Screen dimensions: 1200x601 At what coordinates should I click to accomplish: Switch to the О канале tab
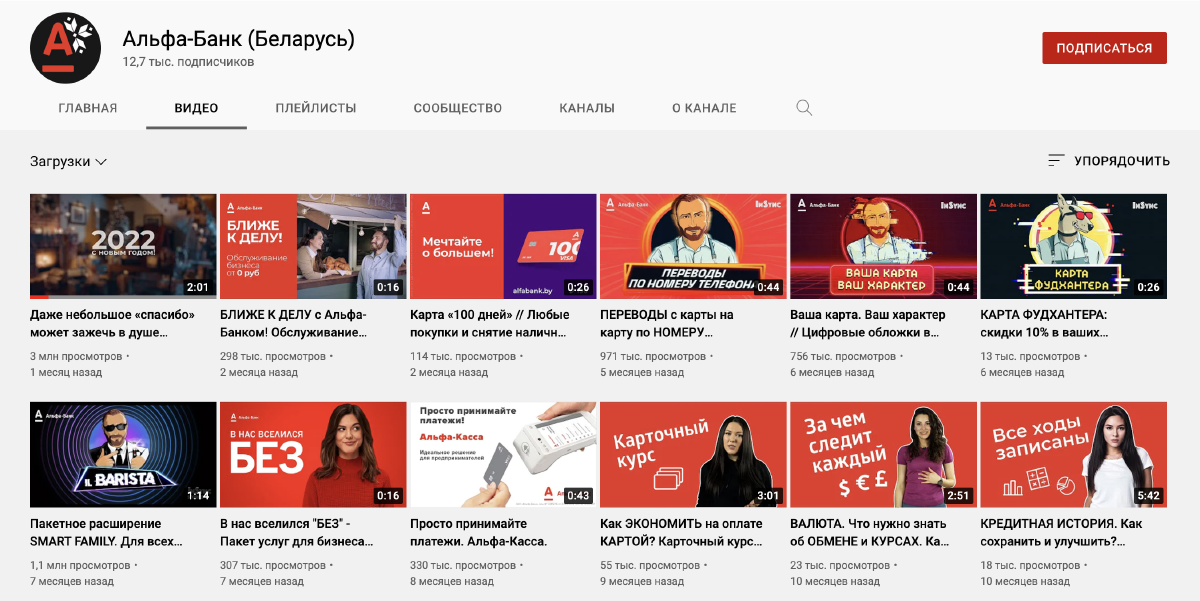704,108
